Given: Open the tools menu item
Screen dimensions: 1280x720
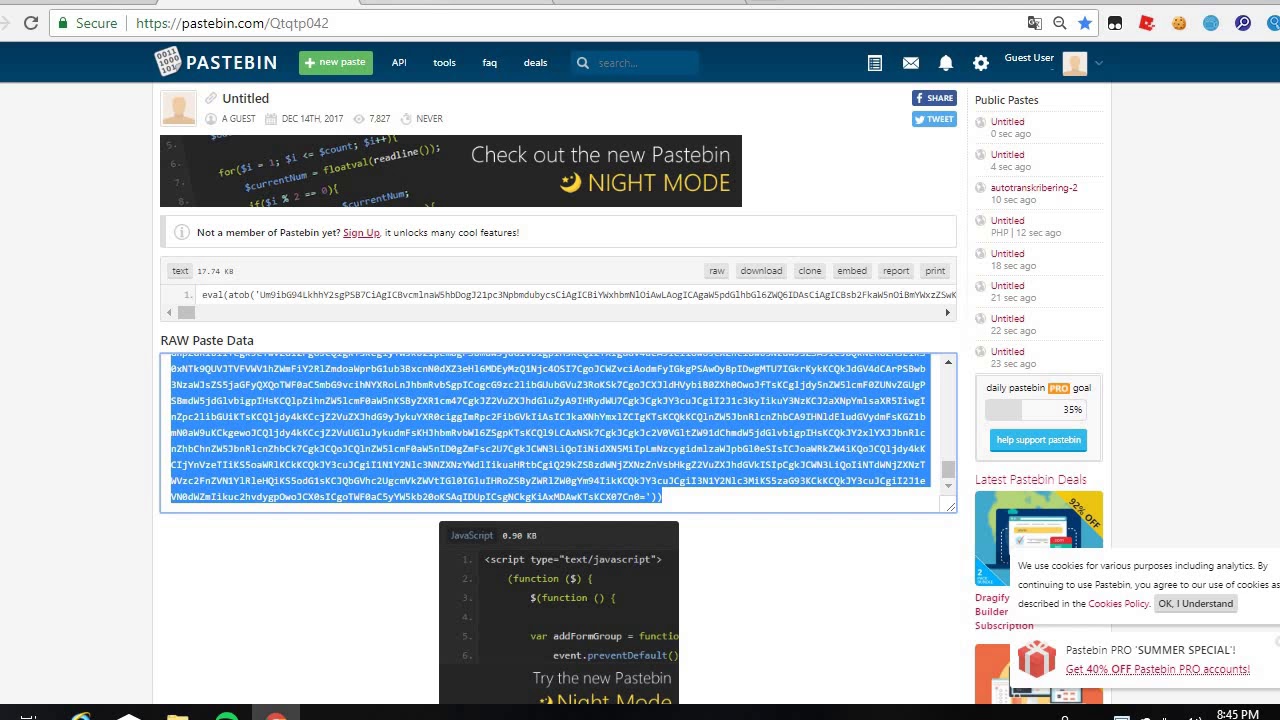Looking at the screenshot, I should 444,63.
